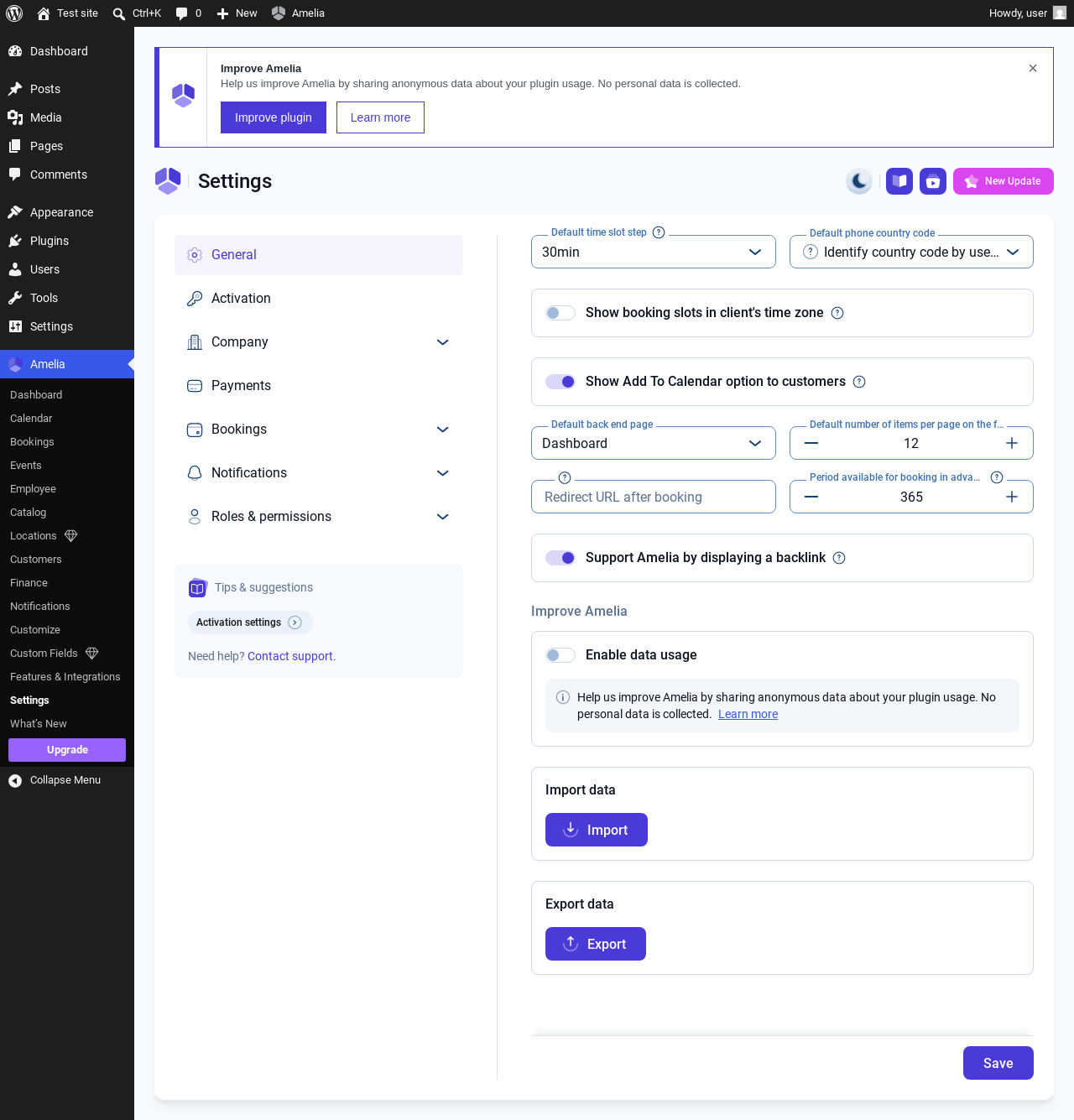
Task: Toggle Show Add To Calendar option
Action: [x=560, y=382]
